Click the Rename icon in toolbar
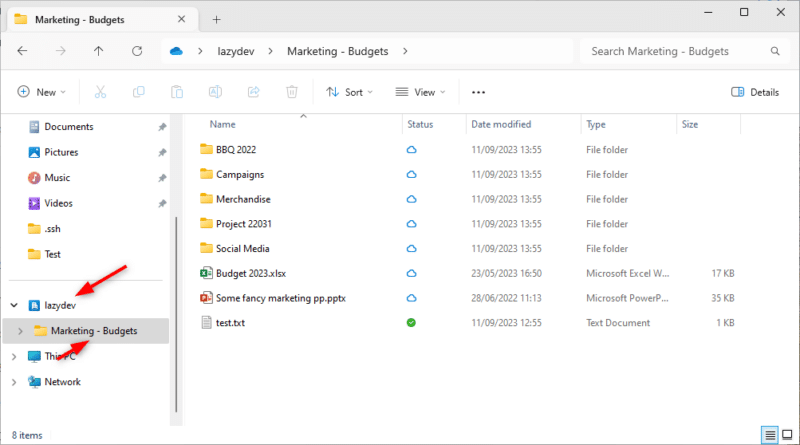 tap(215, 92)
